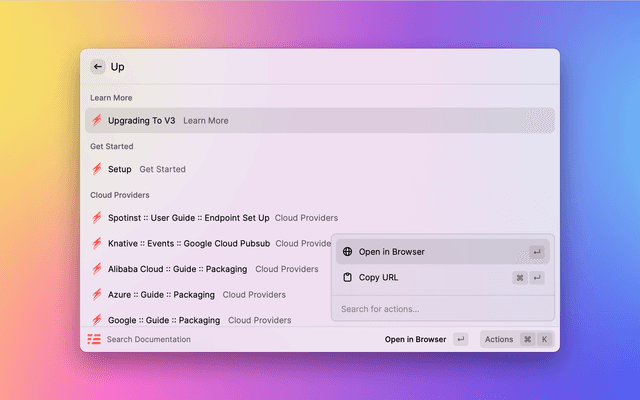
Task: Click the clipboard Copy URL icon
Action: point(347,277)
